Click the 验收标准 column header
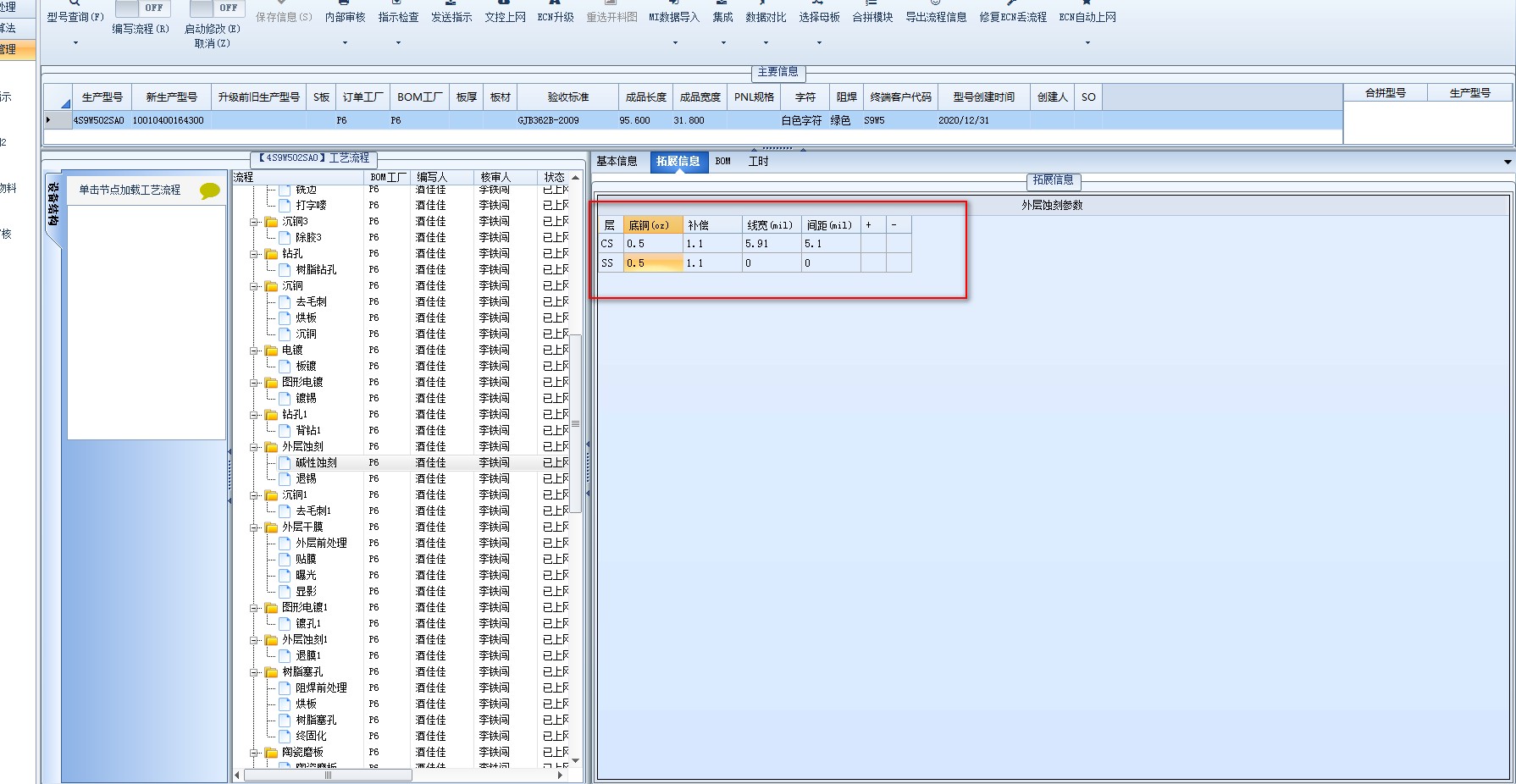 coord(568,97)
